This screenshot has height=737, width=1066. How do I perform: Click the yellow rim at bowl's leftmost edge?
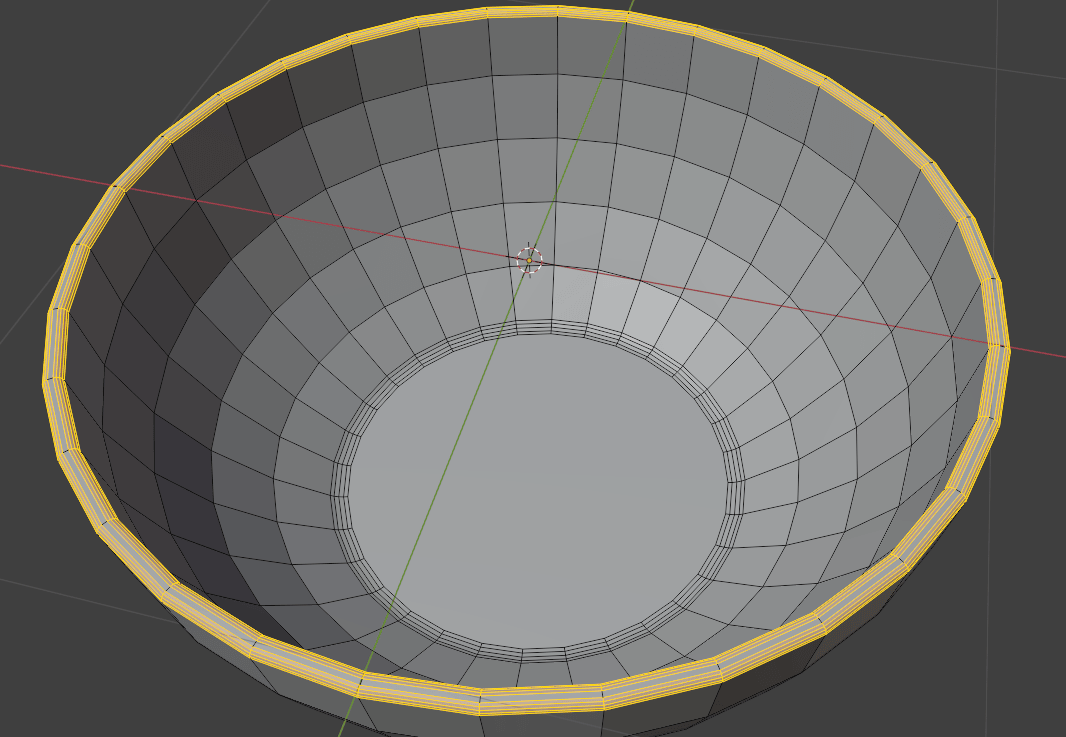tap(56, 345)
